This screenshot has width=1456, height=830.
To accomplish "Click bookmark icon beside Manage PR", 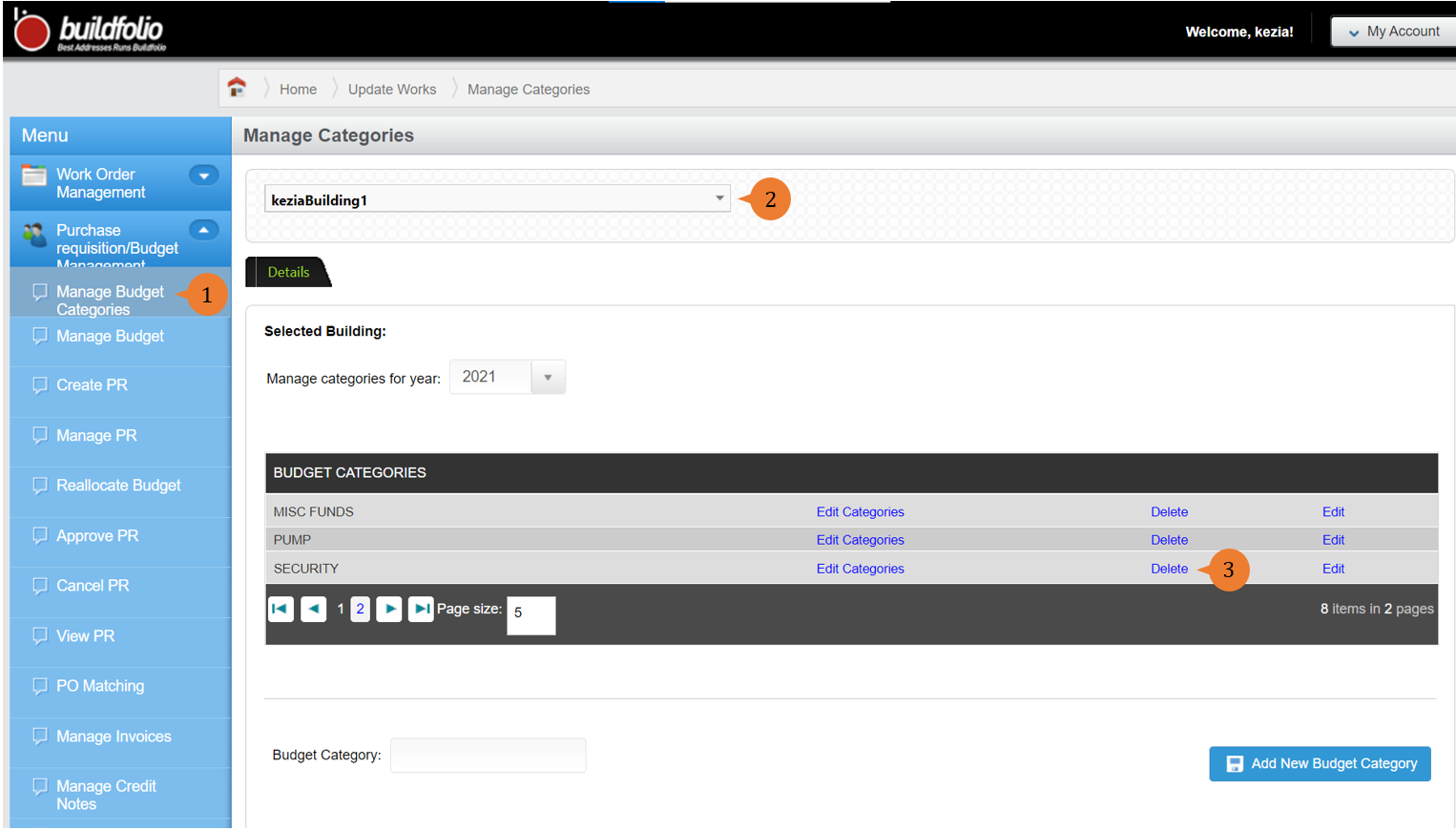I will tap(39, 435).
